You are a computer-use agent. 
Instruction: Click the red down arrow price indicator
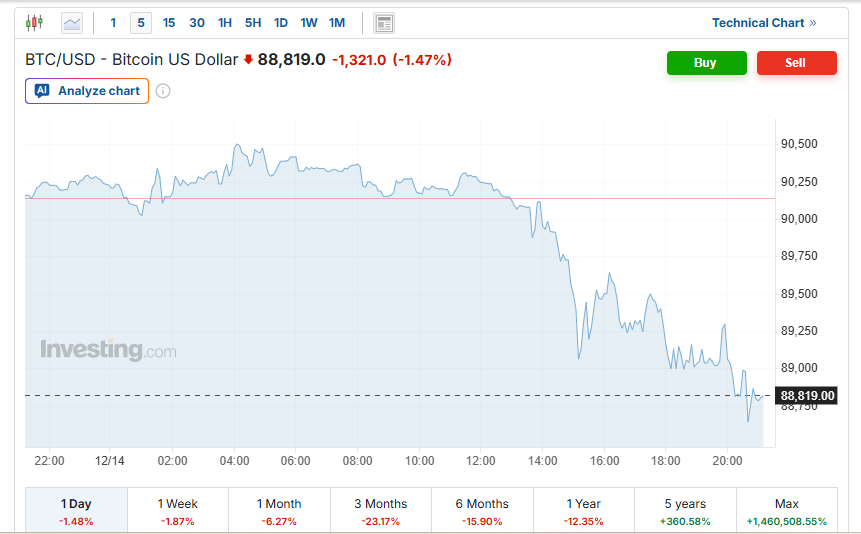click(248, 60)
